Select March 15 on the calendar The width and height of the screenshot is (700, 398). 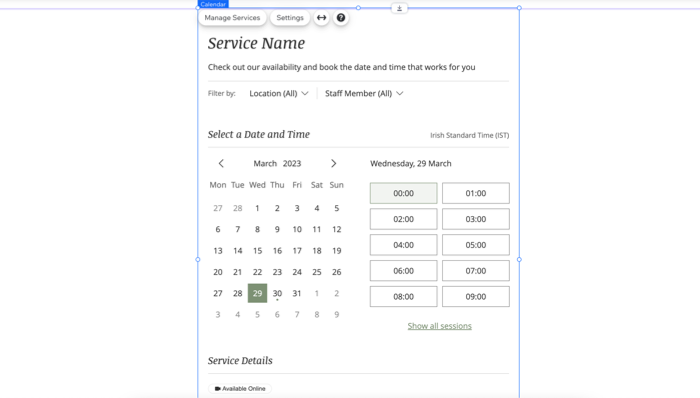pyautogui.click(x=258, y=251)
